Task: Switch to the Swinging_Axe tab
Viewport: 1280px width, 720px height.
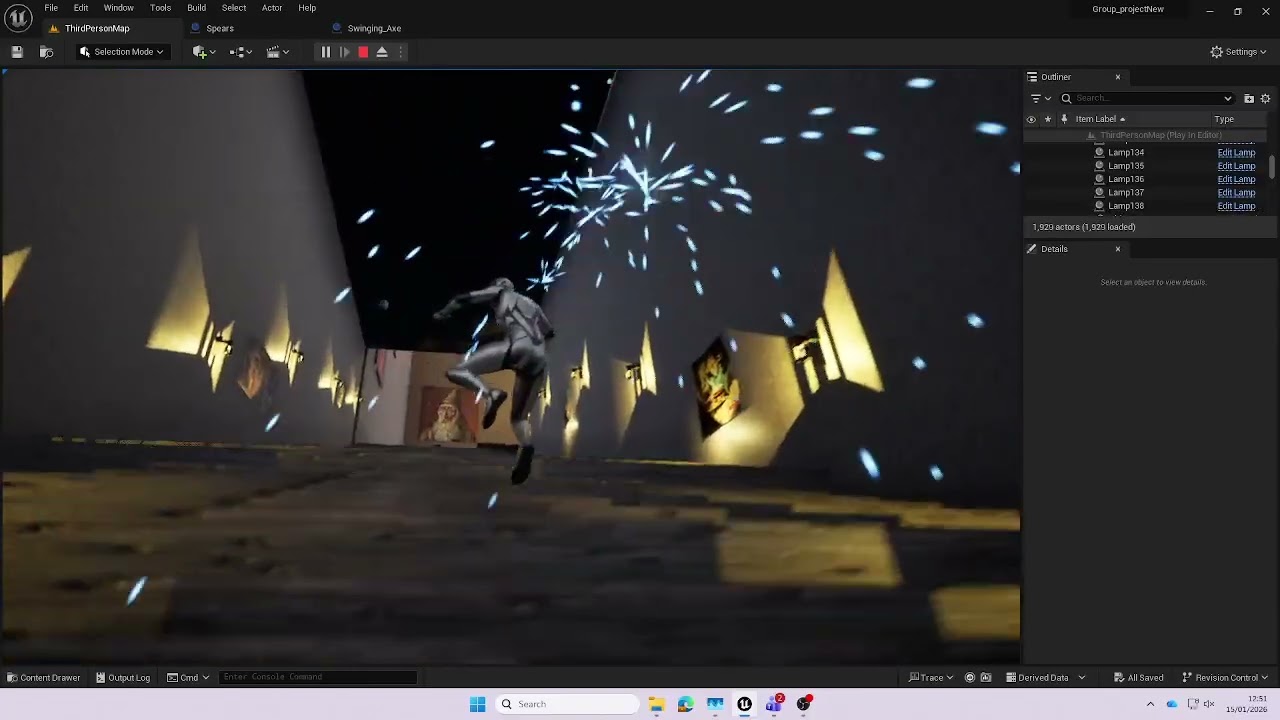Action: coord(373,28)
